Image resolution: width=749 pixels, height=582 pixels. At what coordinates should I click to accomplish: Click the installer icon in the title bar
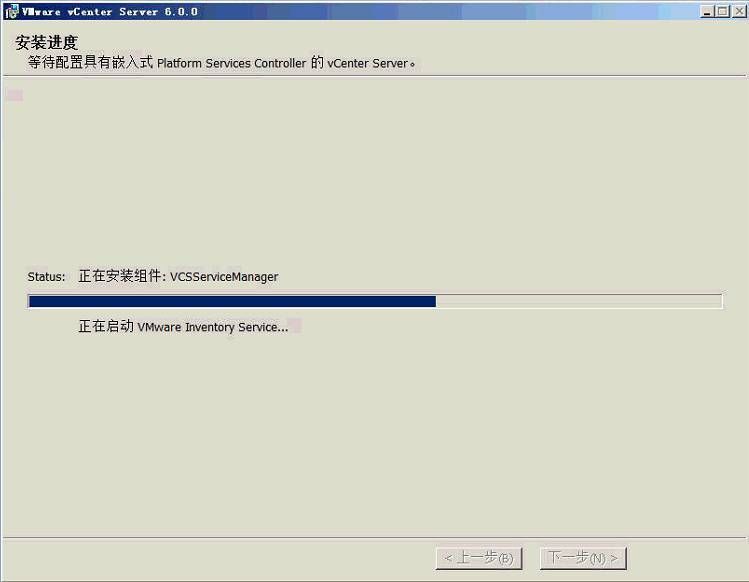(x=11, y=11)
